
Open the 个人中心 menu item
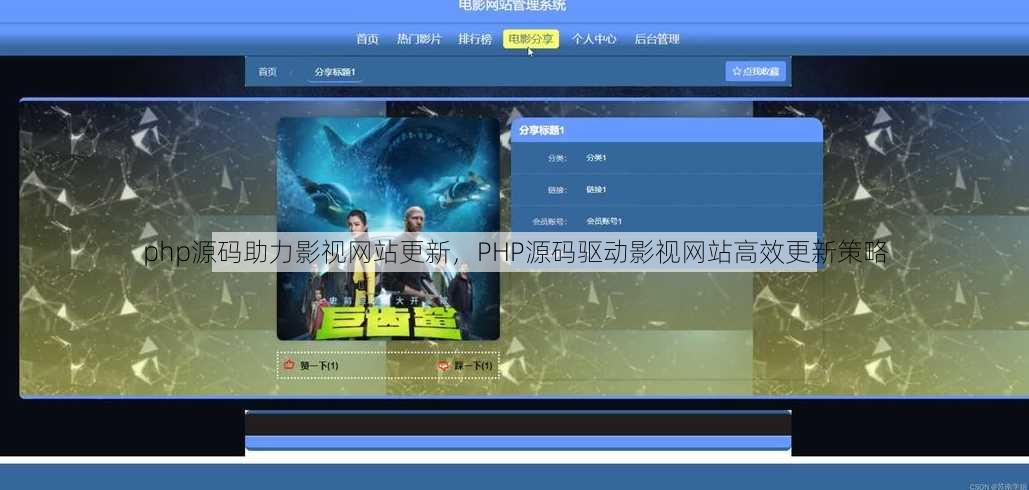pyautogui.click(x=594, y=39)
